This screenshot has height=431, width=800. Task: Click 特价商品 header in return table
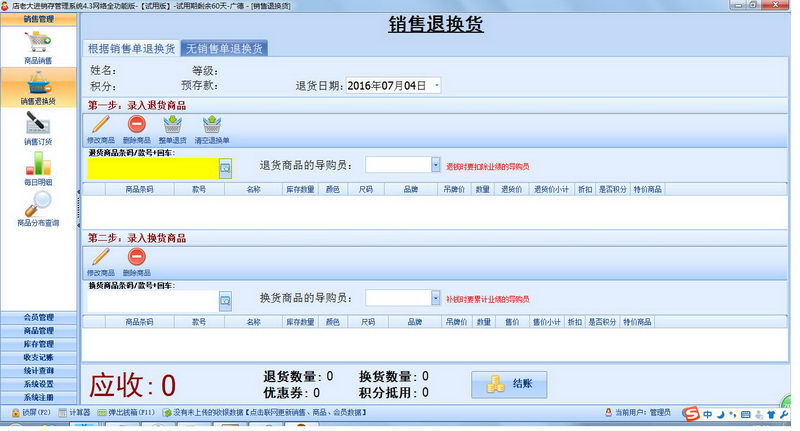[x=647, y=189]
